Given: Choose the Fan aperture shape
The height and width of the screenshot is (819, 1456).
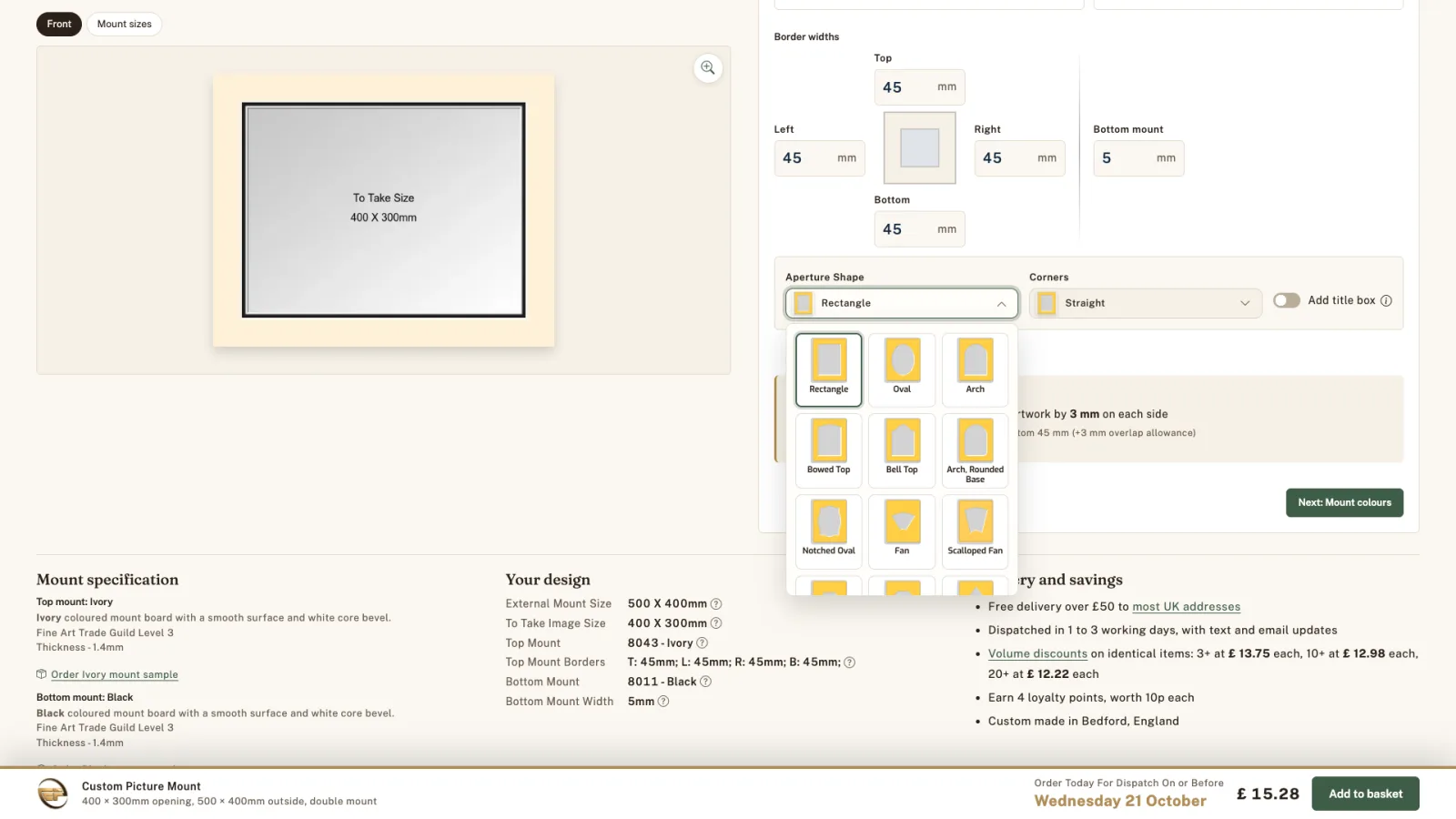Looking at the screenshot, I should (902, 531).
